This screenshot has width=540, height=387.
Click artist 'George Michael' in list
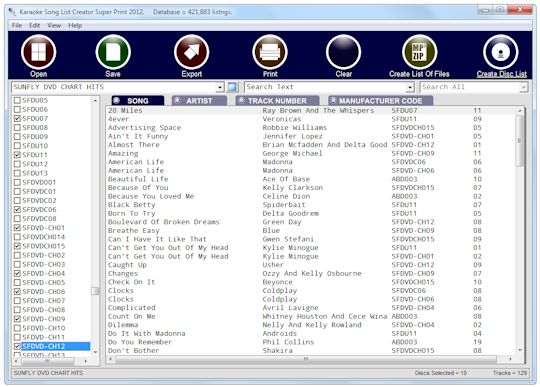pos(292,153)
